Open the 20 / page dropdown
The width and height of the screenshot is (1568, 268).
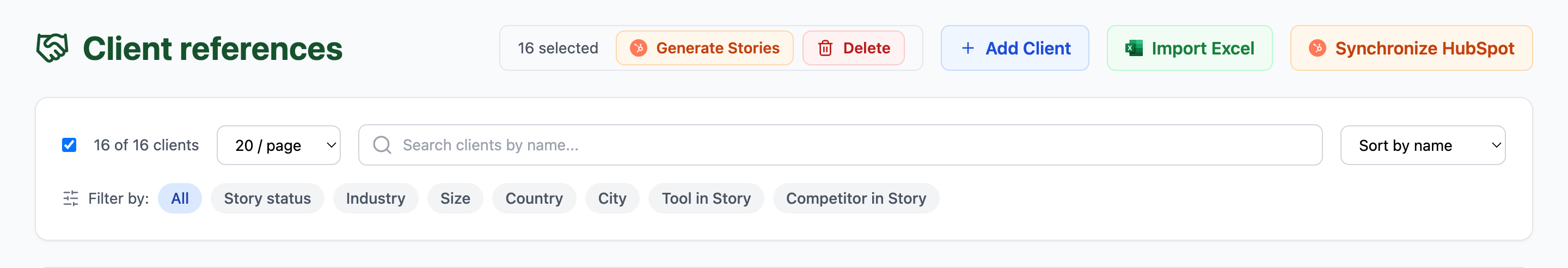(x=279, y=145)
